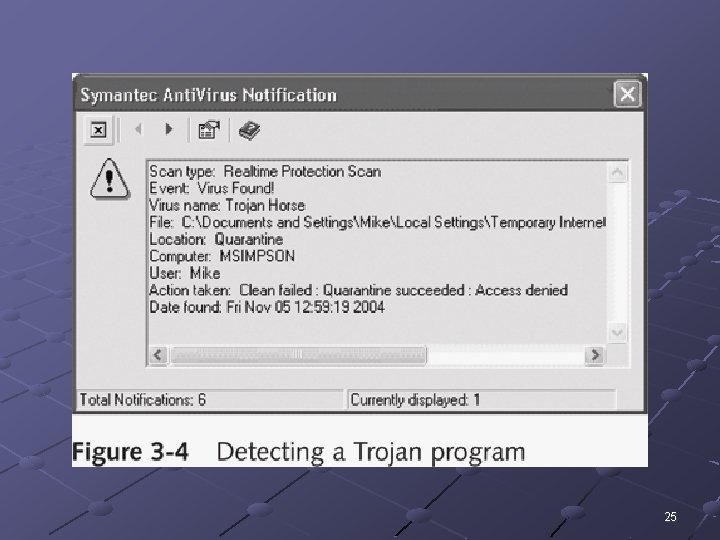Click the horizontal scrollbar left arrow
The image size is (720, 540).
click(158, 355)
